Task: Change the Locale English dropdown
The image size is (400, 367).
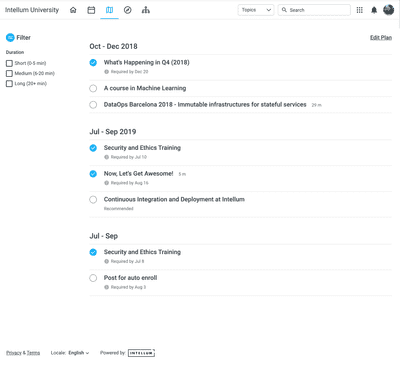Action: click(79, 353)
